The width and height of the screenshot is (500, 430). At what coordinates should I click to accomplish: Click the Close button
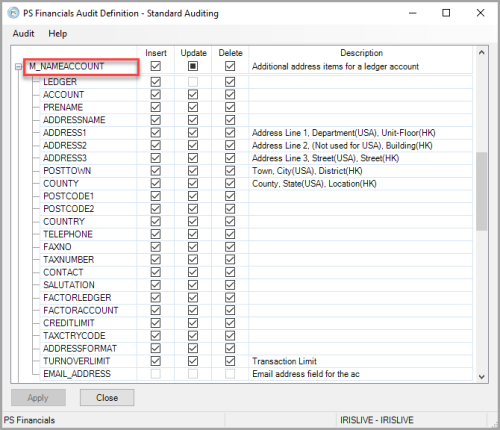[107, 398]
